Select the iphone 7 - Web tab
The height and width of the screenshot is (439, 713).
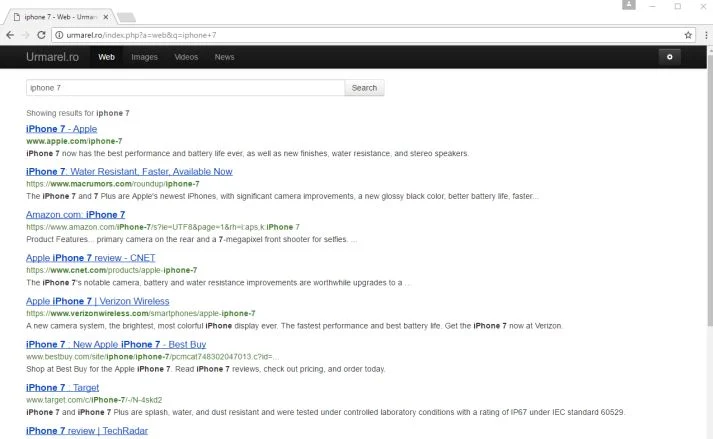(x=59, y=17)
